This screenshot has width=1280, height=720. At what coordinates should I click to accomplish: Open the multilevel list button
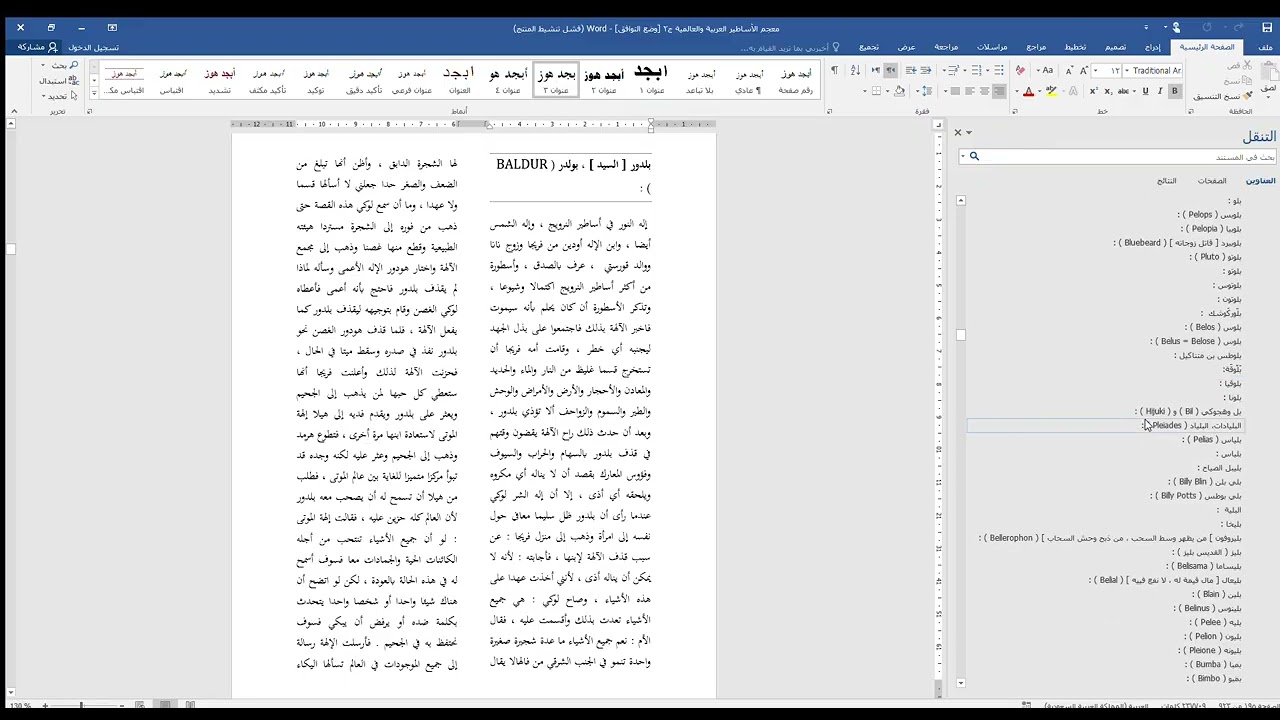(953, 70)
